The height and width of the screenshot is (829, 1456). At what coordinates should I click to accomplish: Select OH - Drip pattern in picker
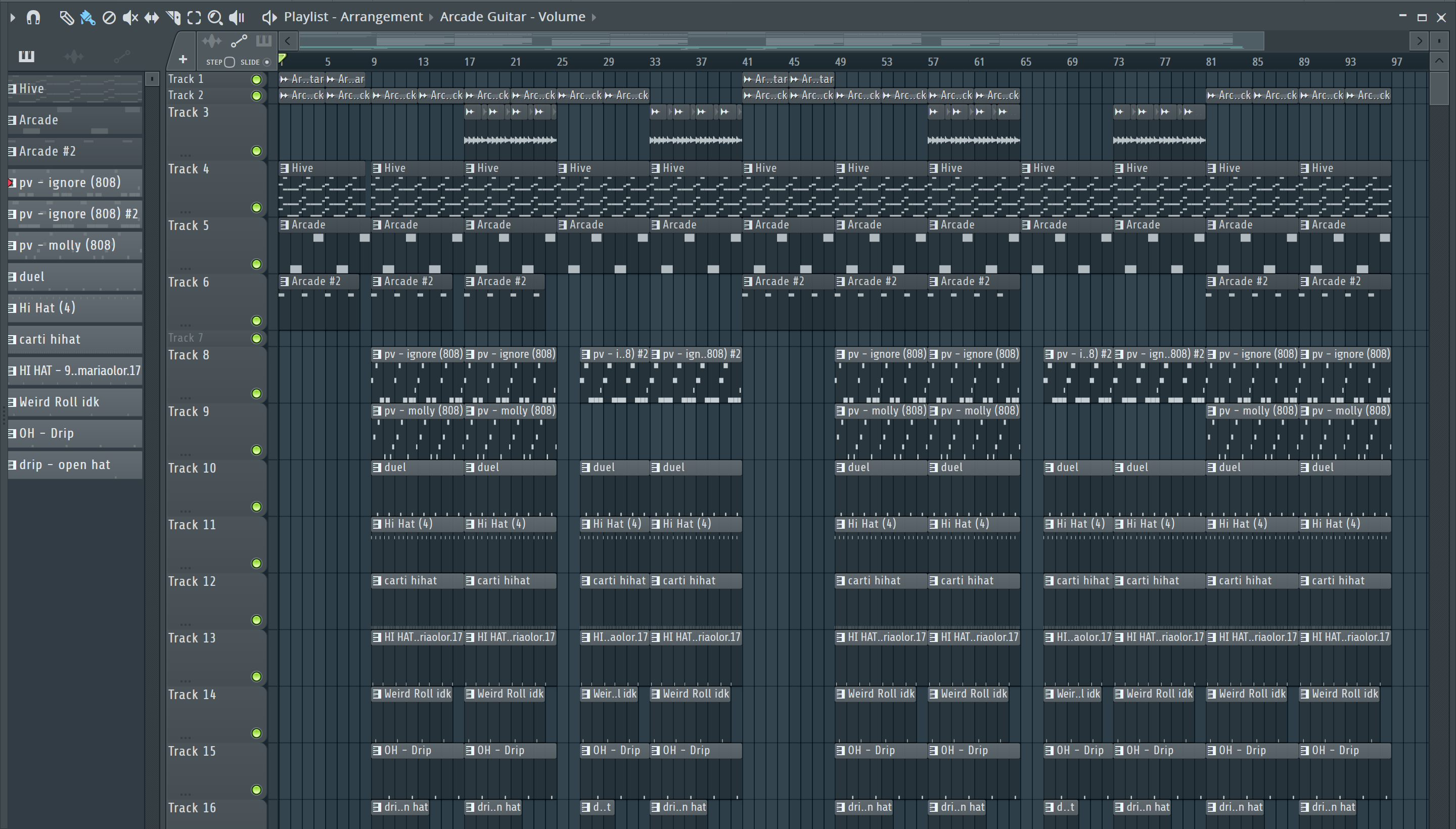click(x=75, y=433)
